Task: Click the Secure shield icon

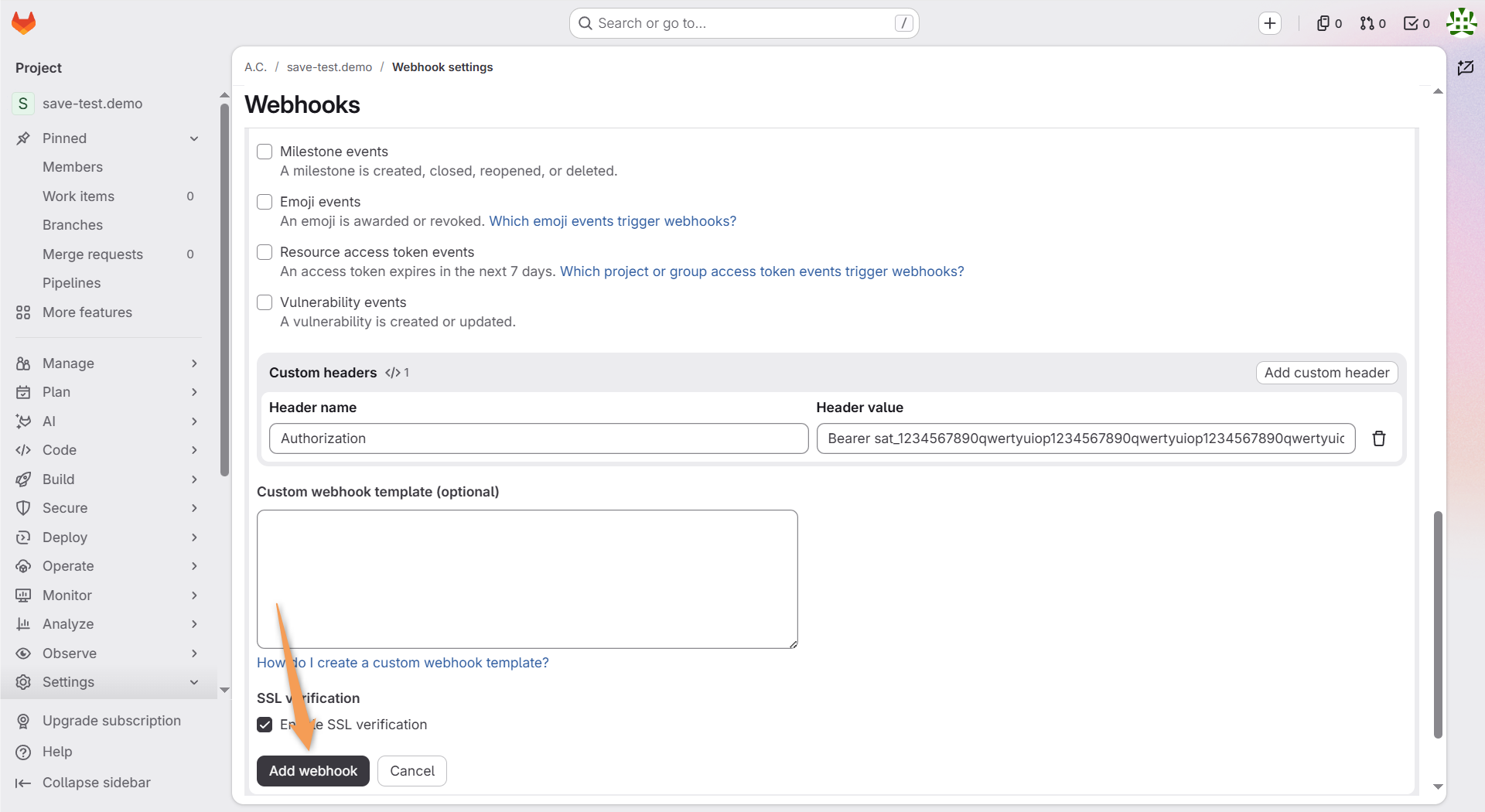Action: 23,508
